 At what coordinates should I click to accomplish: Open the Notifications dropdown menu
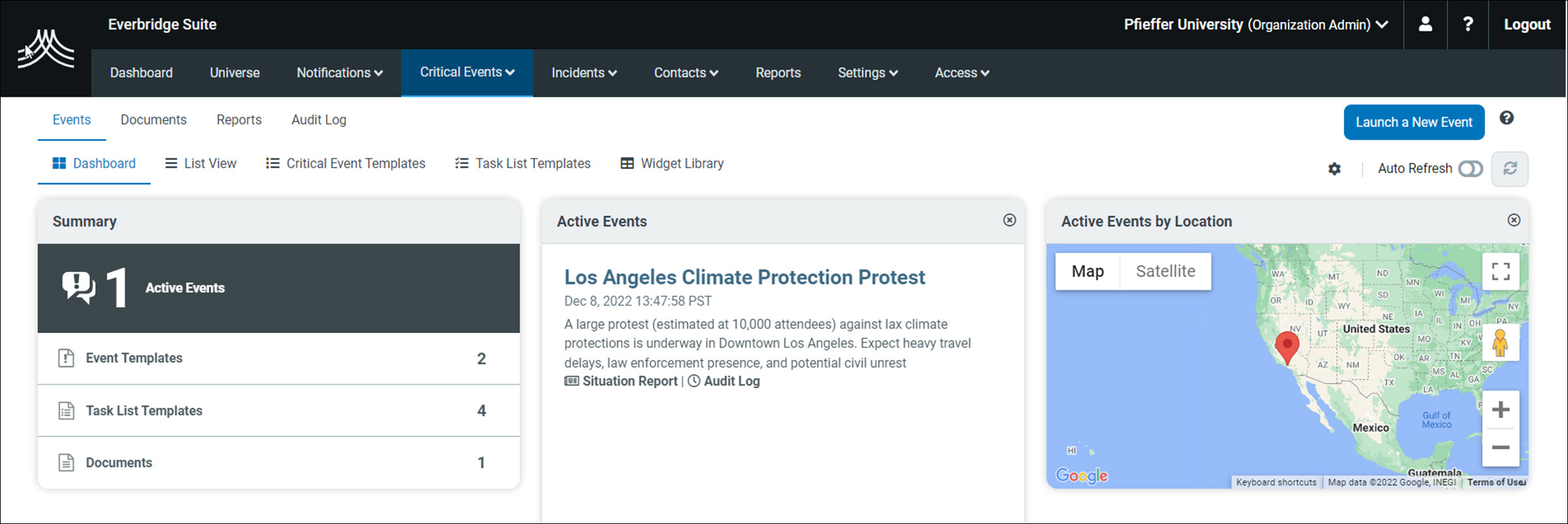coord(340,73)
